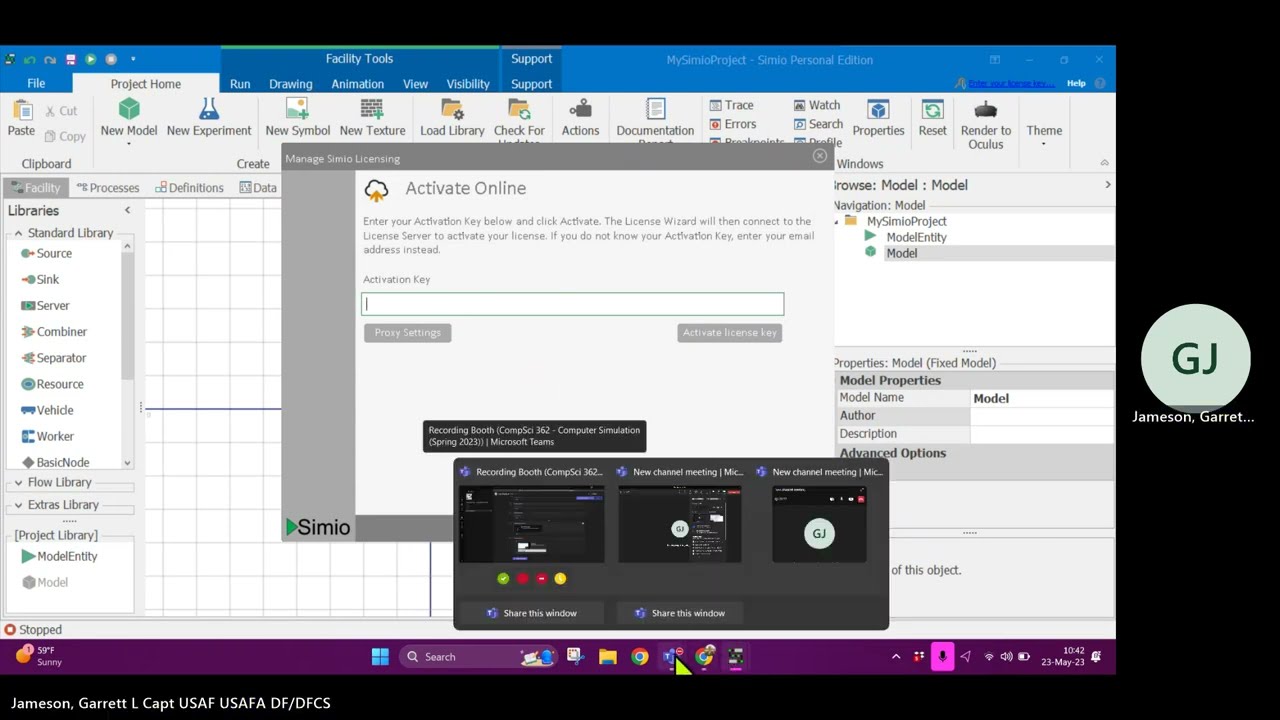
Task: Switch to the Animation ribbon tab
Action: click(x=357, y=84)
